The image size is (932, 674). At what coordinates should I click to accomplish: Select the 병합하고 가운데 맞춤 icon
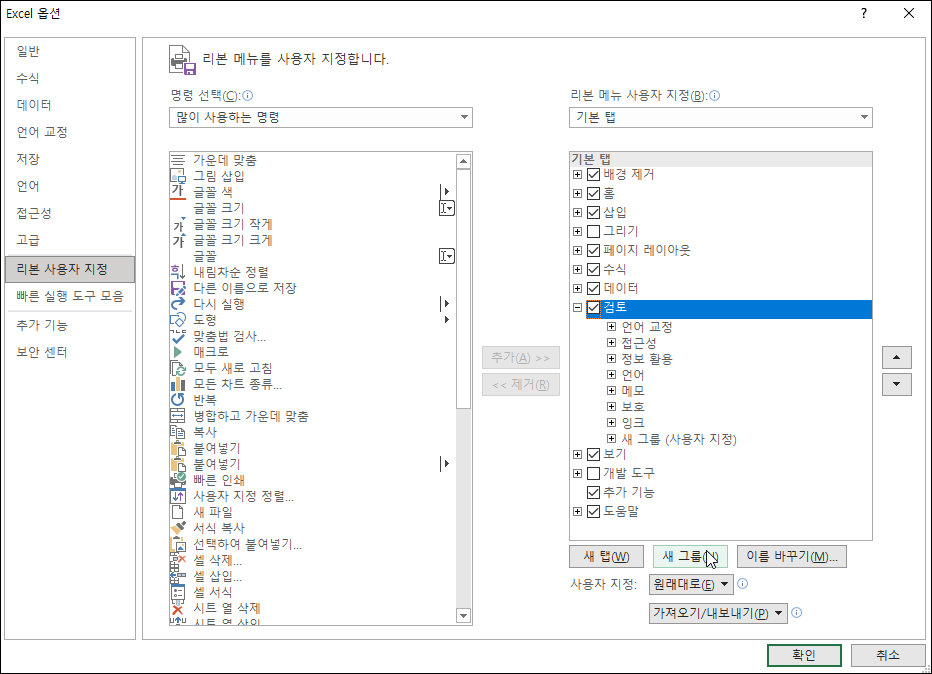click(178, 416)
